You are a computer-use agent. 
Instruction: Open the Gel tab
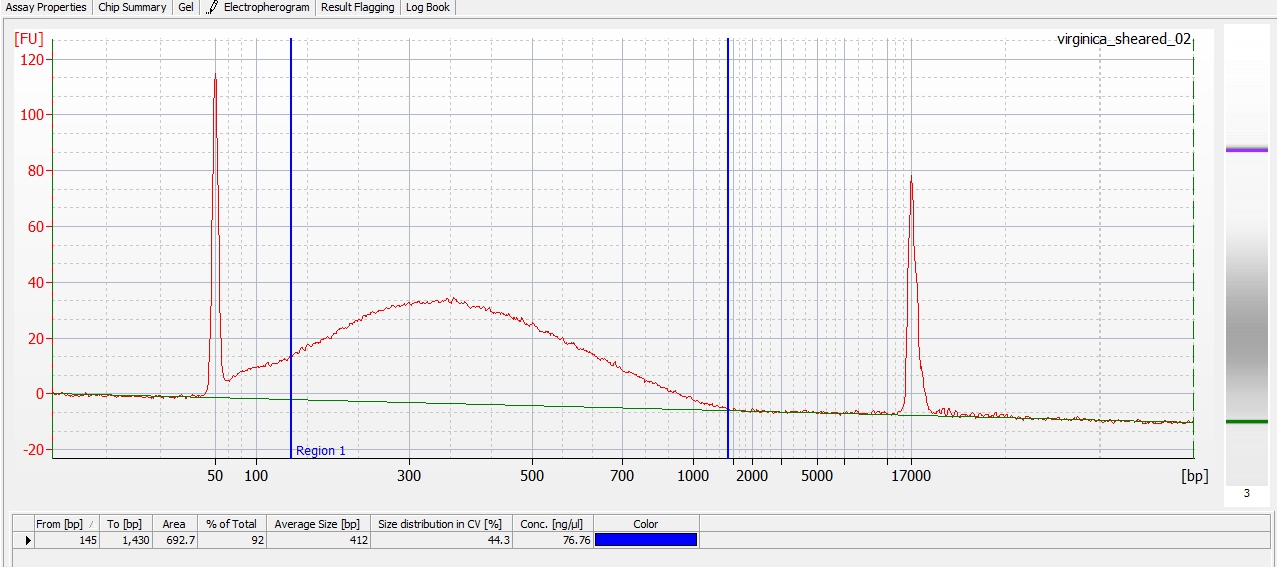pos(186,8)
